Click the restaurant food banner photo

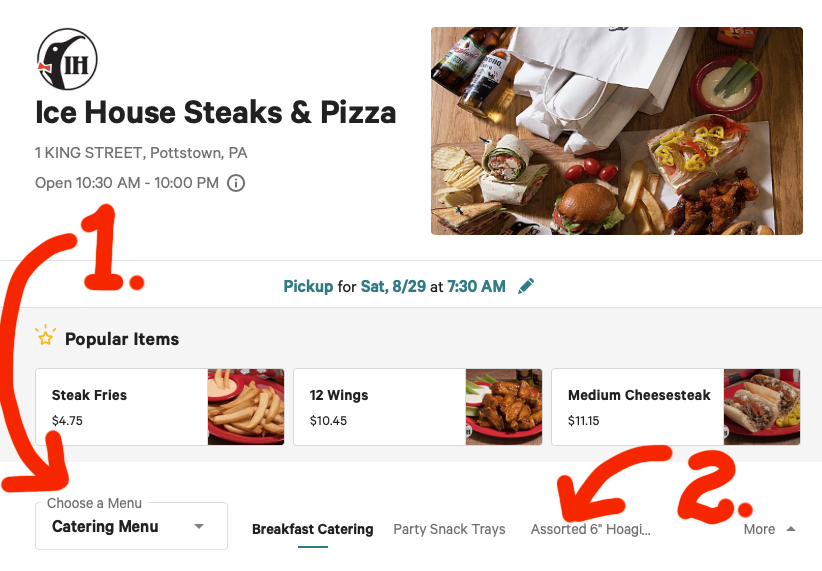point(616,131)
